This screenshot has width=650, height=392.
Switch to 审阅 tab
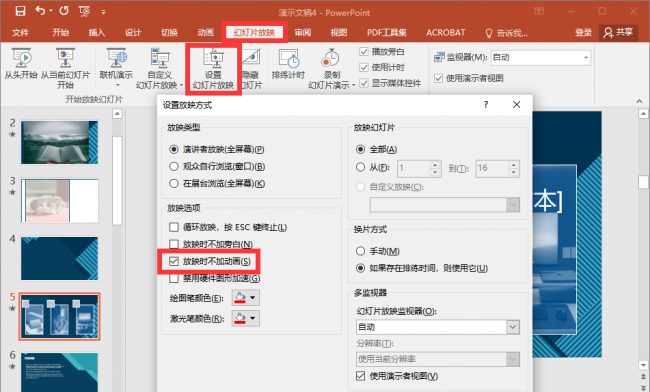[x=303, y=33]
